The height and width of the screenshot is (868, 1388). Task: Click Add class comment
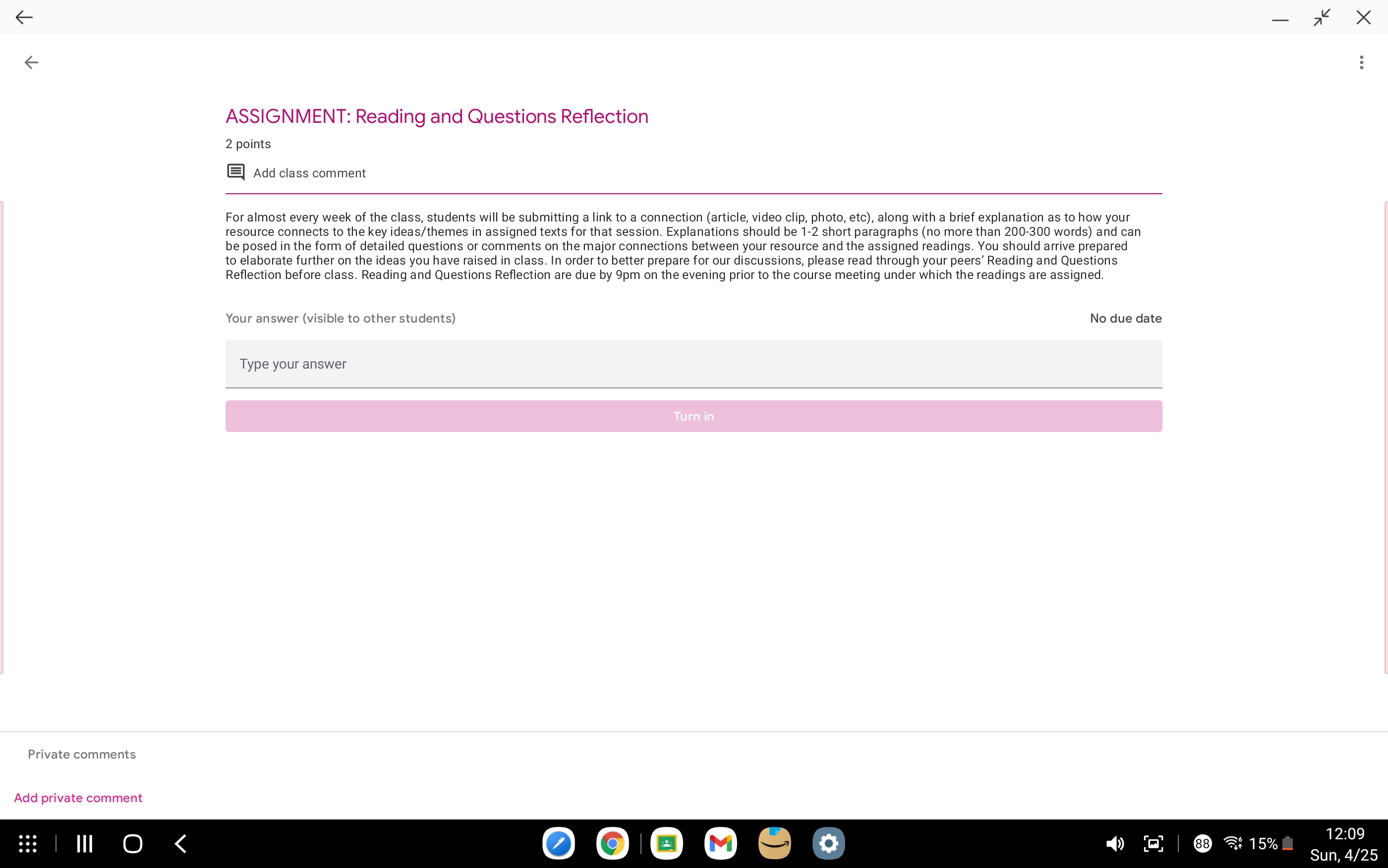pyautogui.click(x=309, y=173)
